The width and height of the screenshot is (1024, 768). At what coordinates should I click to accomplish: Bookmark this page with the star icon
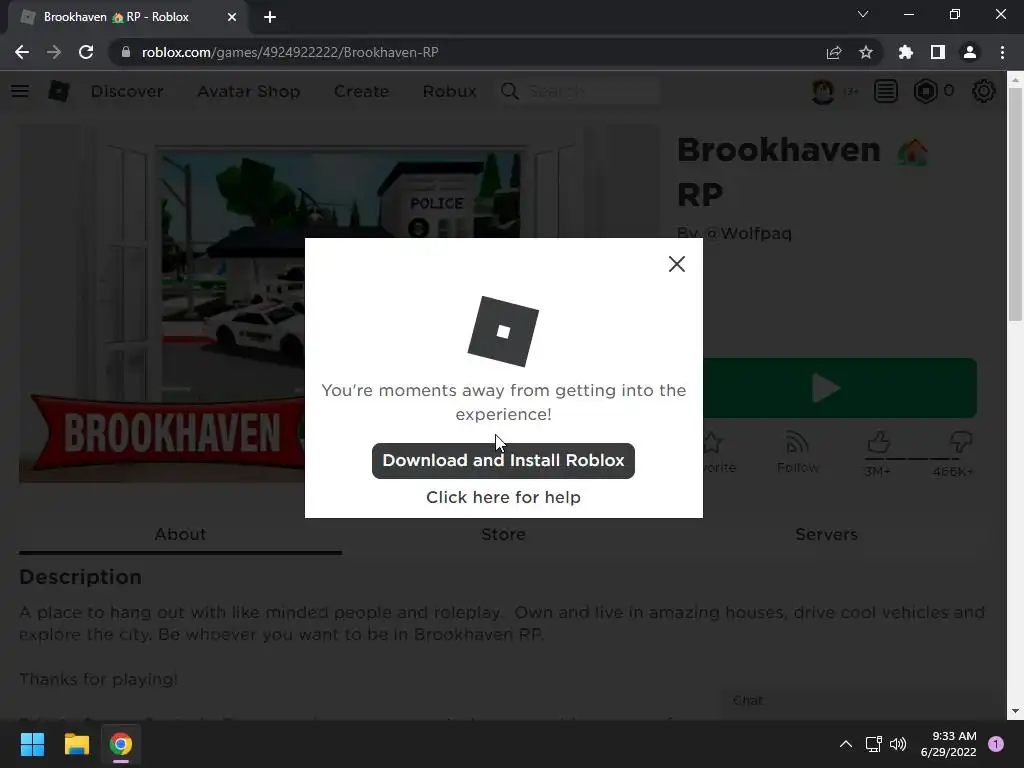point(866,52)
